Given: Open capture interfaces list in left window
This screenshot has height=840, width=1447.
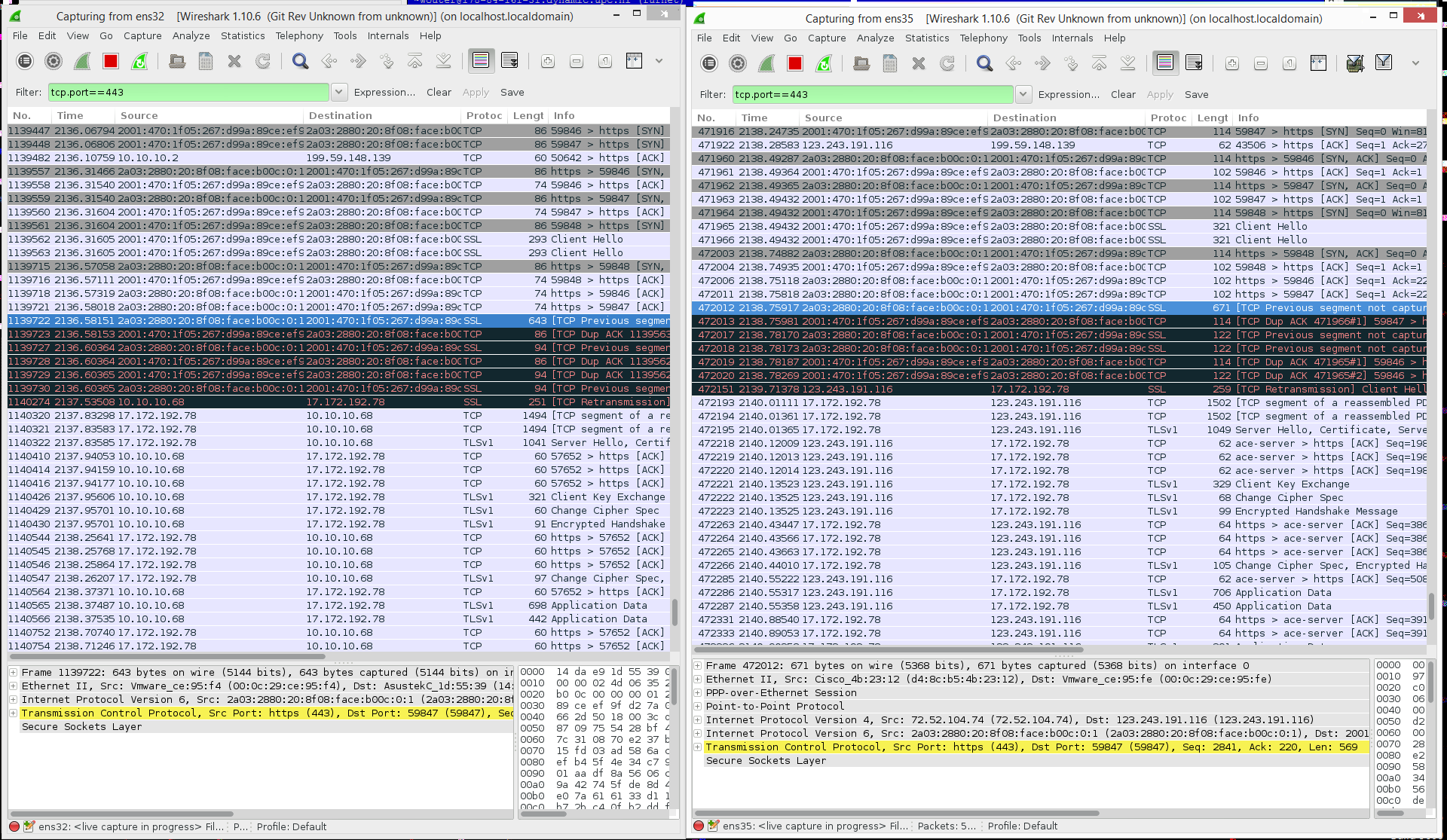Looking at the screenshot, I should click(x=25, y=62).
